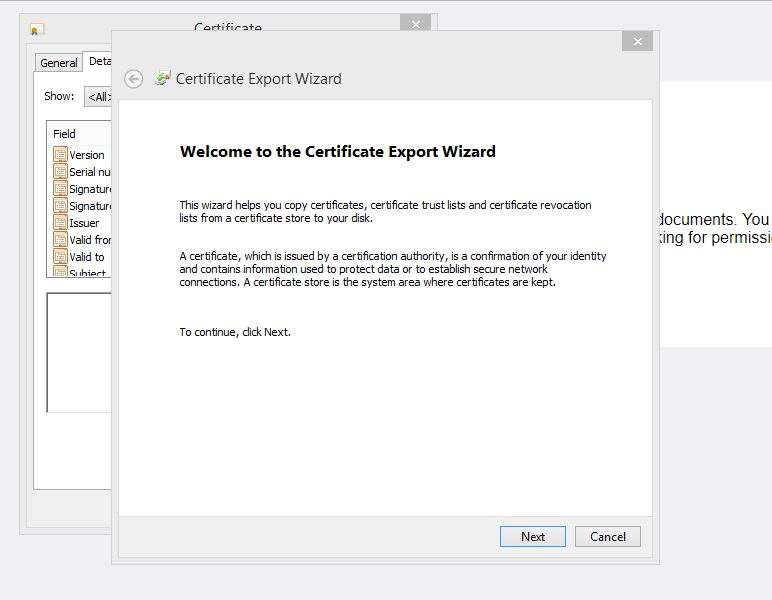Screen dimensions: 772x600
Task: Click the Subject field icon
Action: [x=60, y=273]
